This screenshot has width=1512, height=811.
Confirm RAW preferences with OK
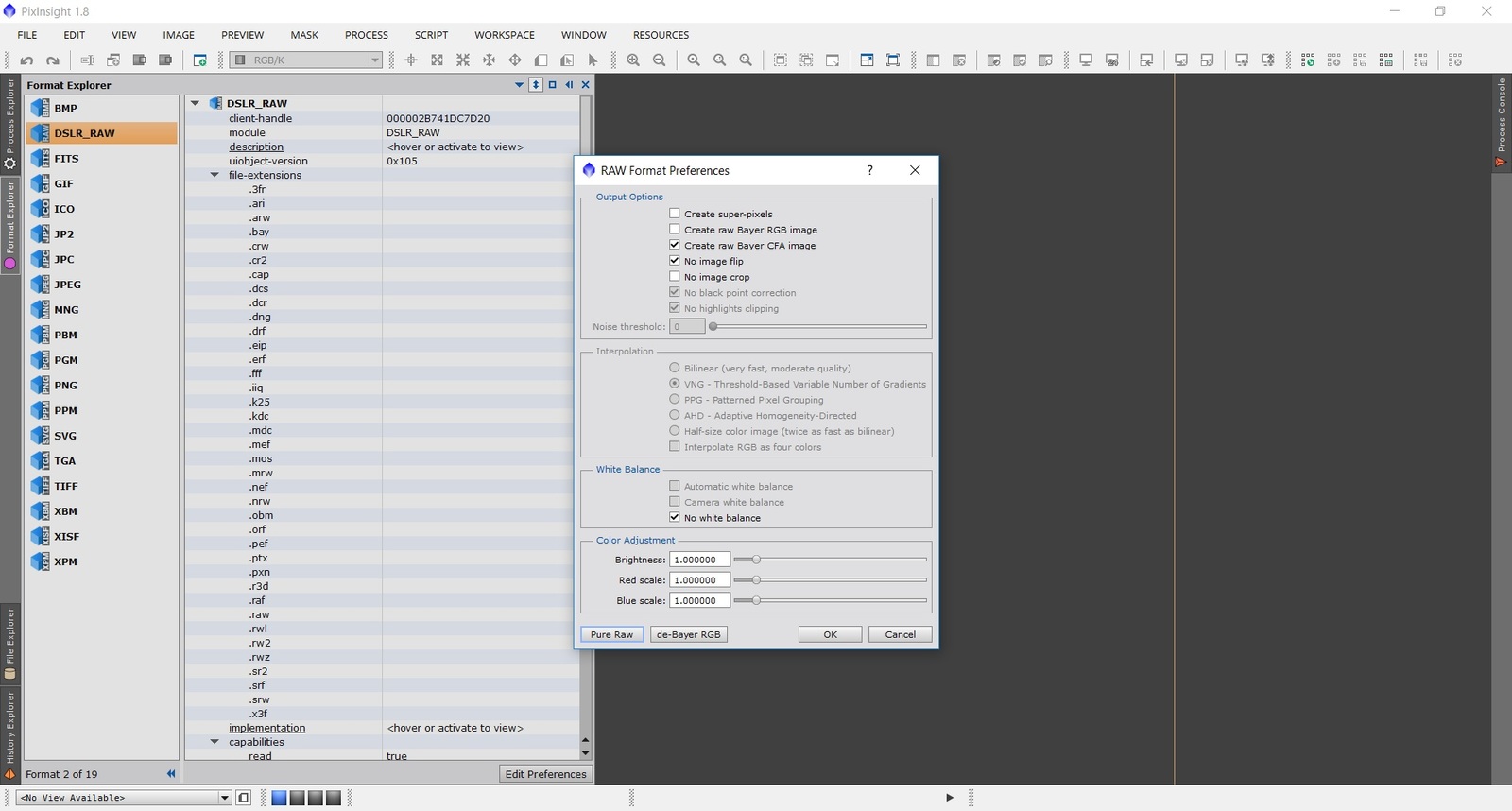coord(831,634)
